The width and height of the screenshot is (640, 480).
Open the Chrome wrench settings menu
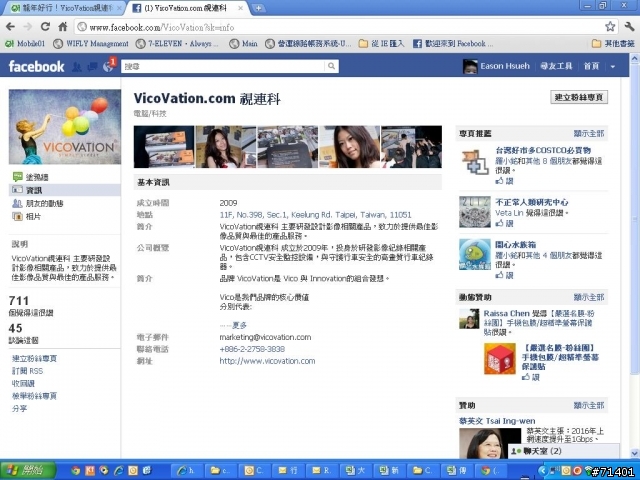tap(629, 27)
